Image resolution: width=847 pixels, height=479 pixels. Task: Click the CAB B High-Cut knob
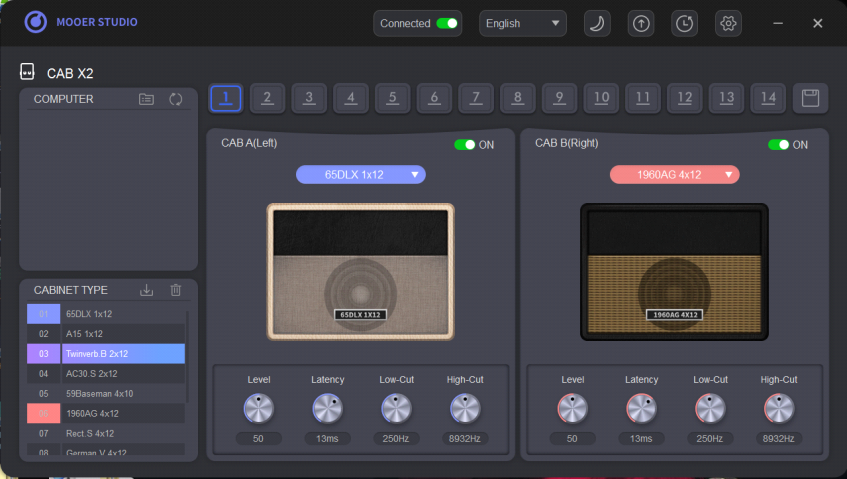click(x=779, y=409)
